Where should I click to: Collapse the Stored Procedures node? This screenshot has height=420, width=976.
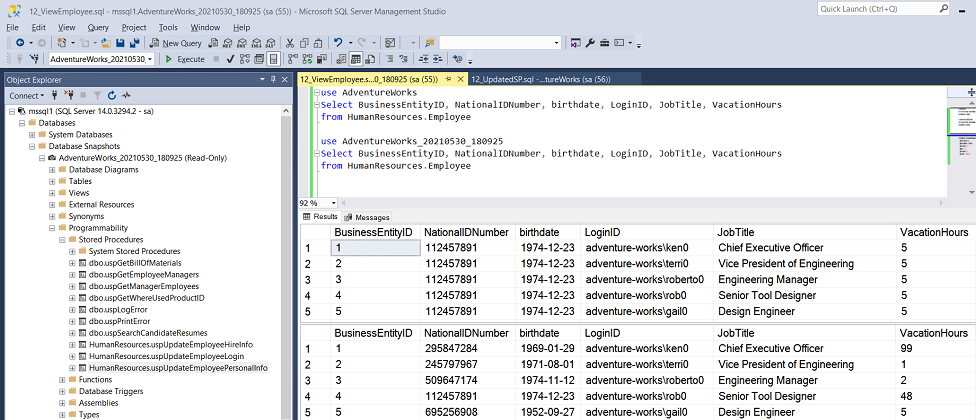[x=62, y=240]
